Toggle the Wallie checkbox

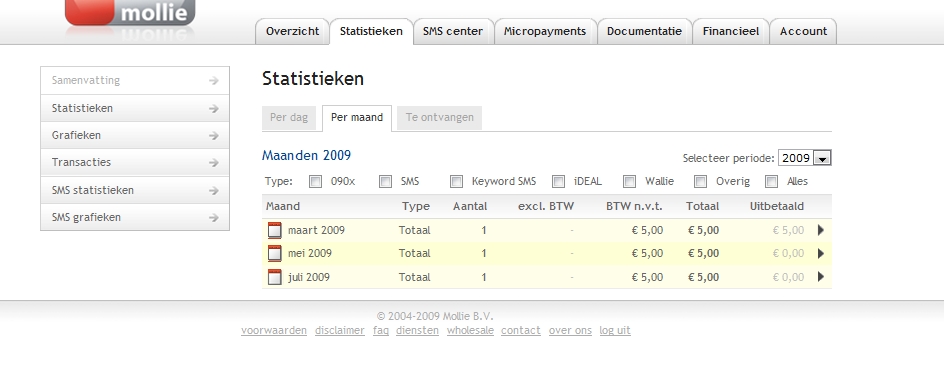tap(630, 181)
